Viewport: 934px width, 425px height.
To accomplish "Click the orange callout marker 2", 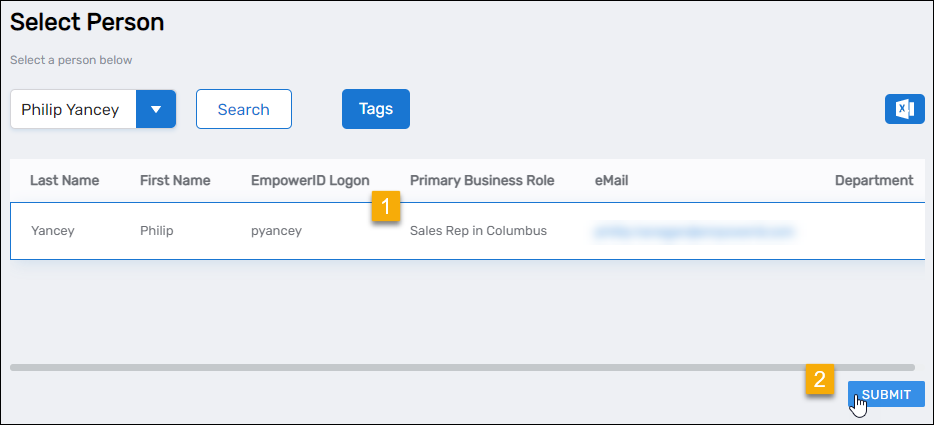I will (820, 380).
